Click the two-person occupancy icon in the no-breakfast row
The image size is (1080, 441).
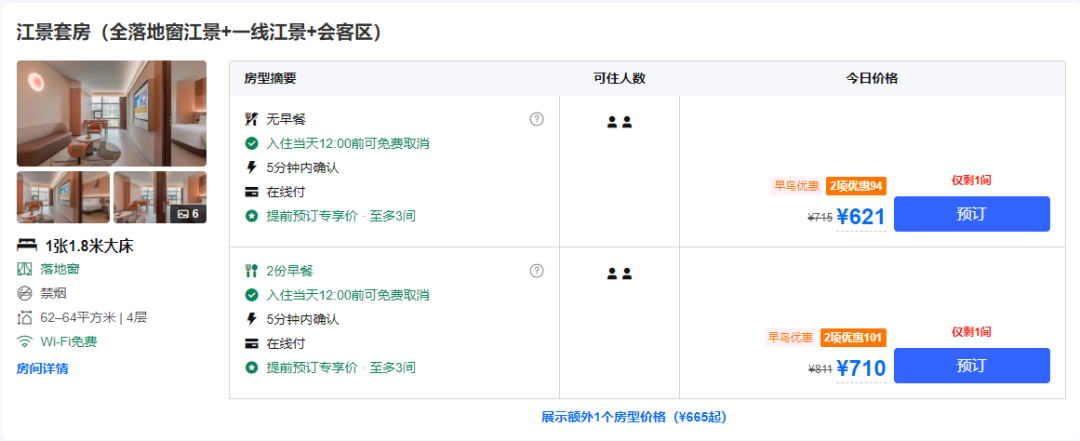coord(619,122)
